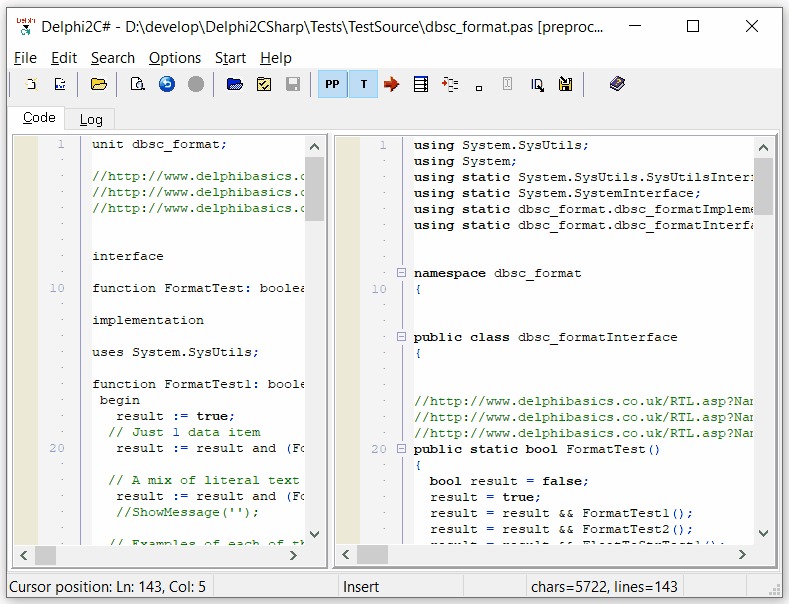Click the left pane vertical scrollbar thumb

click(314, 189)
